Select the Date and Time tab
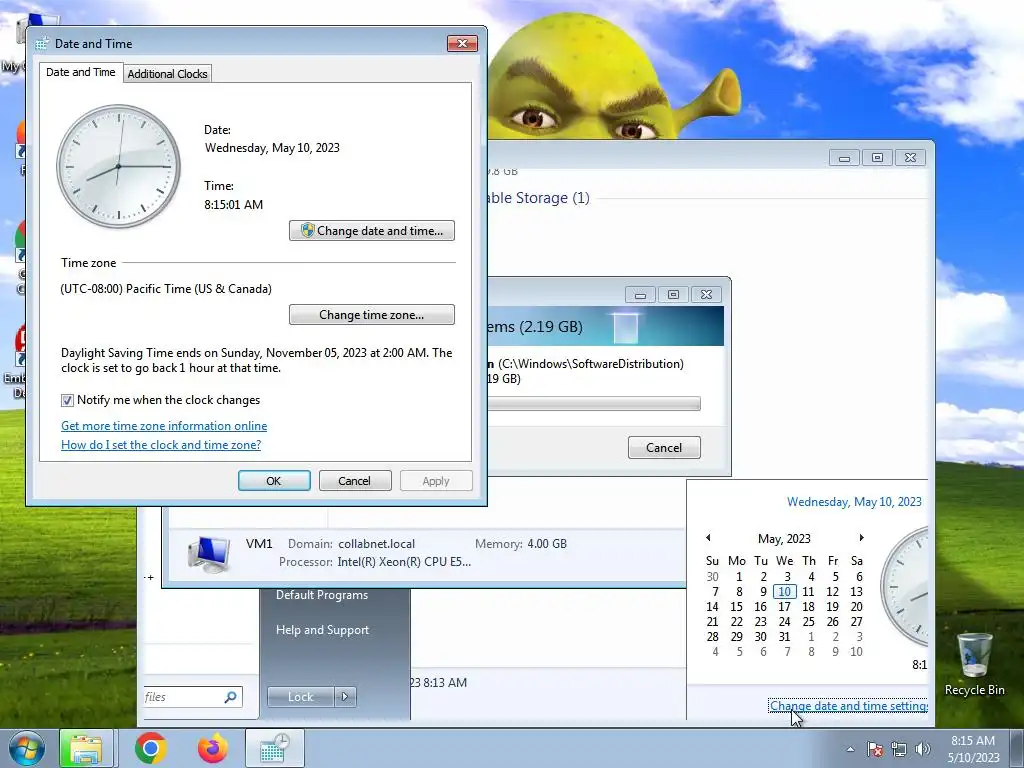Viewport: 1024px width, 768px height. (x=80, y=72)
